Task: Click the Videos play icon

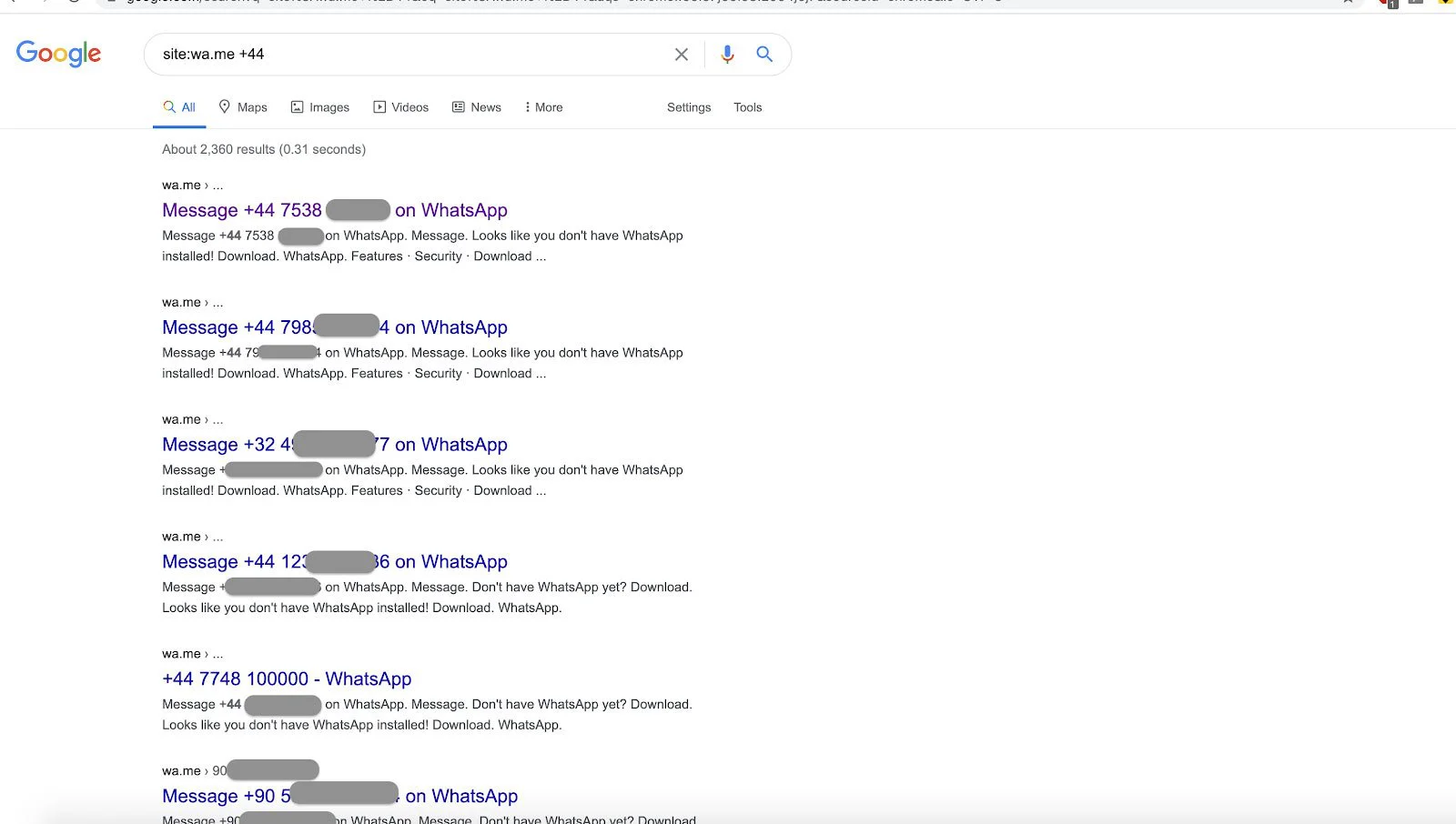Action: click(379, 107)
